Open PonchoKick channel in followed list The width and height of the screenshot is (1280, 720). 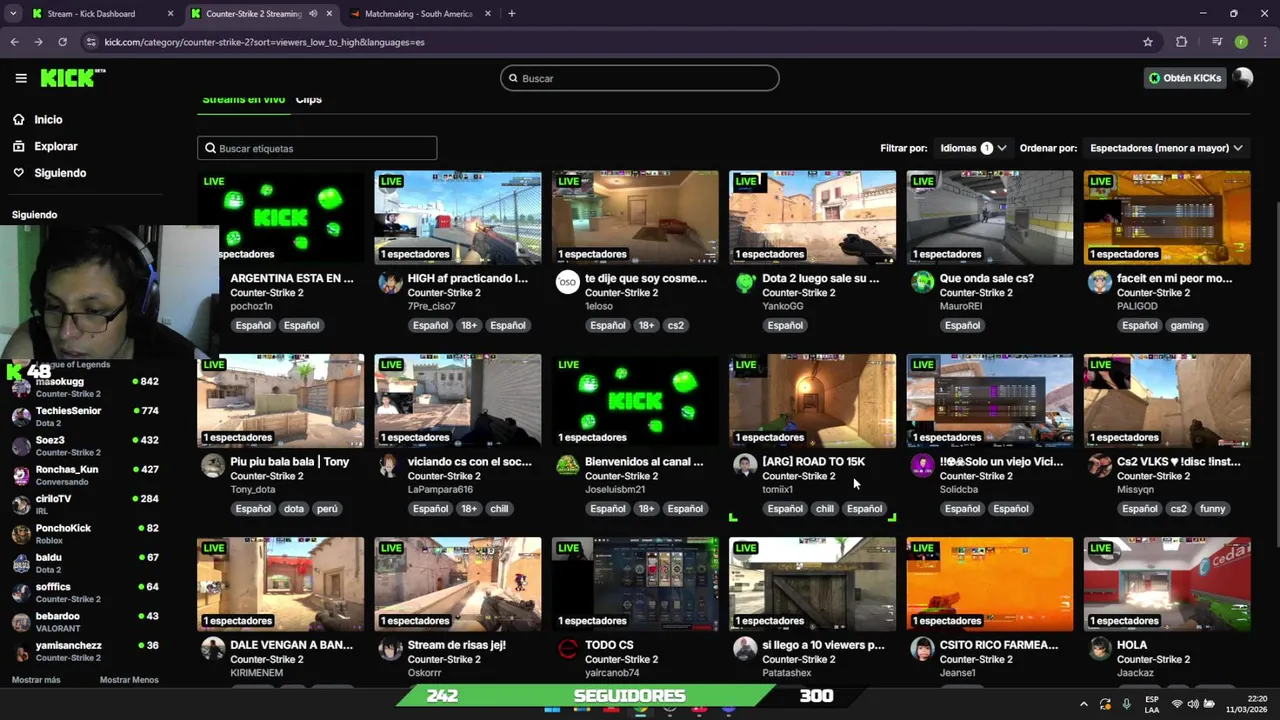point(84,533)
